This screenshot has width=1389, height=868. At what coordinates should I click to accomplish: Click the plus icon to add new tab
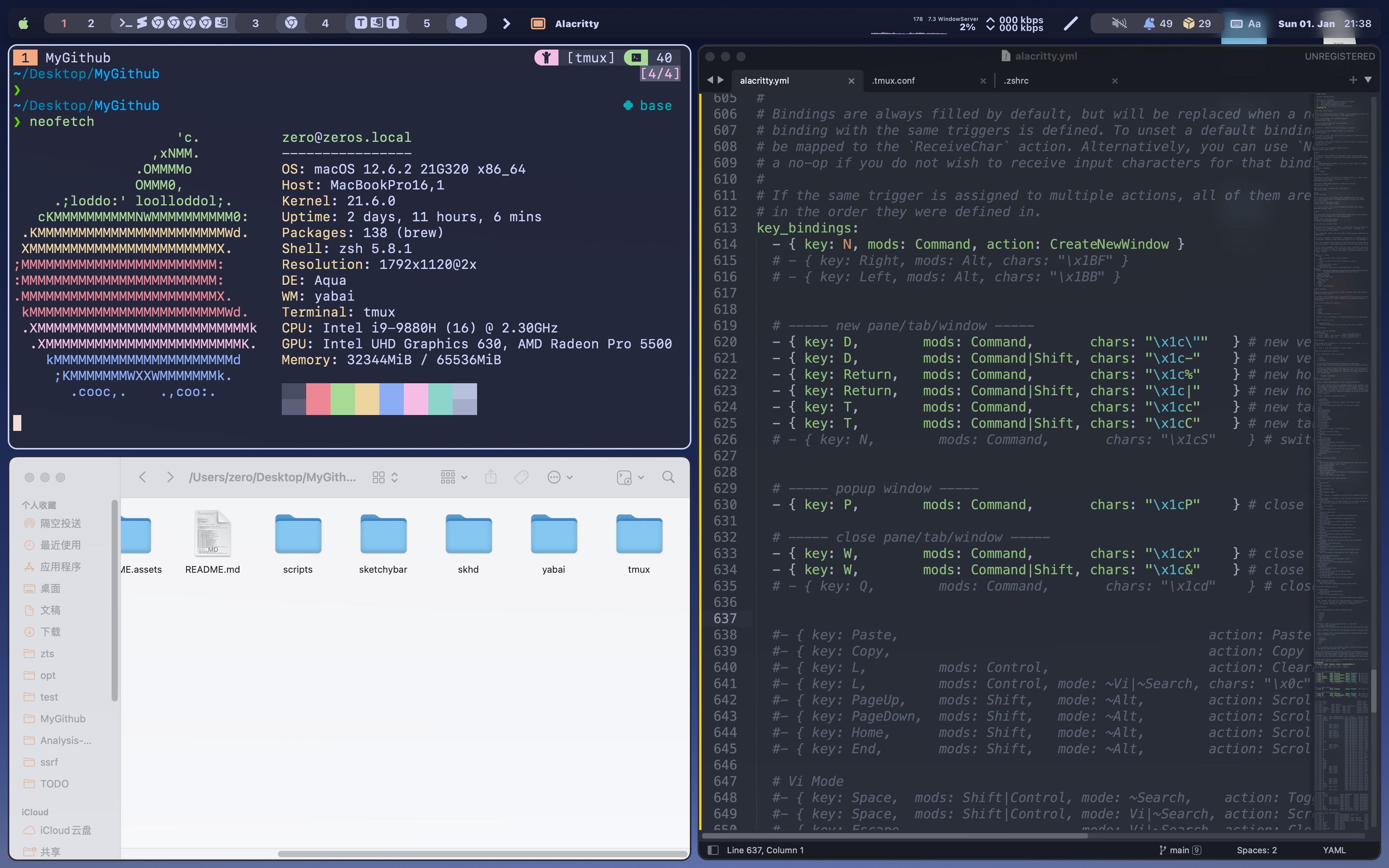coord(1353,80)
